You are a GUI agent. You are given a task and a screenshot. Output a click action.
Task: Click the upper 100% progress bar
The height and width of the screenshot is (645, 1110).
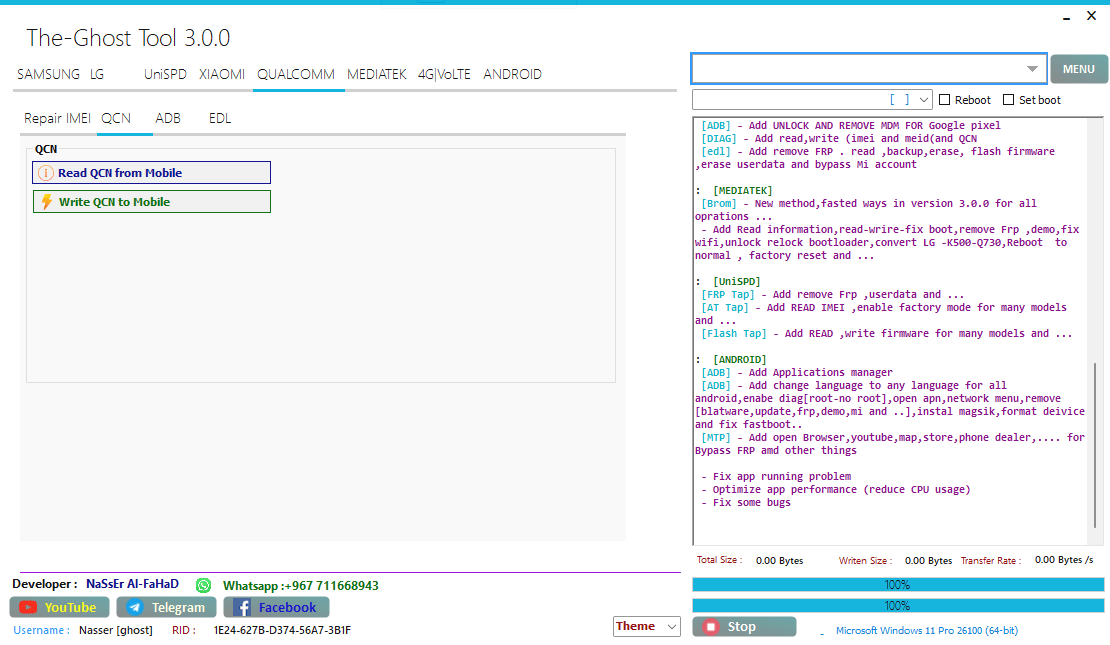click(x=897, y=584)
